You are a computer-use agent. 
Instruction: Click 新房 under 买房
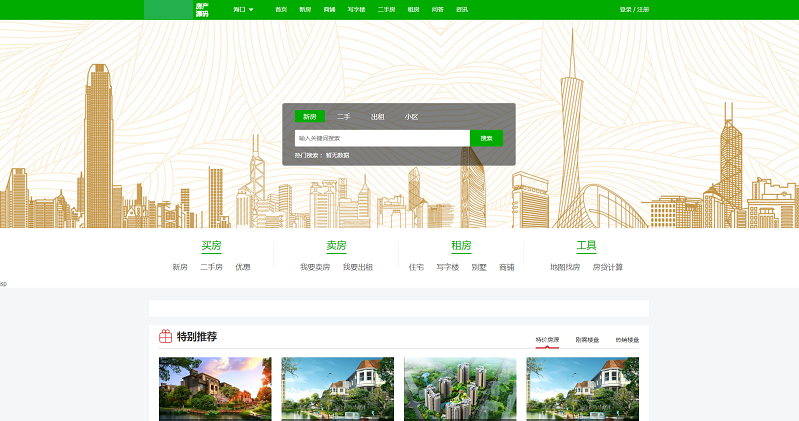tap(180, 267)
